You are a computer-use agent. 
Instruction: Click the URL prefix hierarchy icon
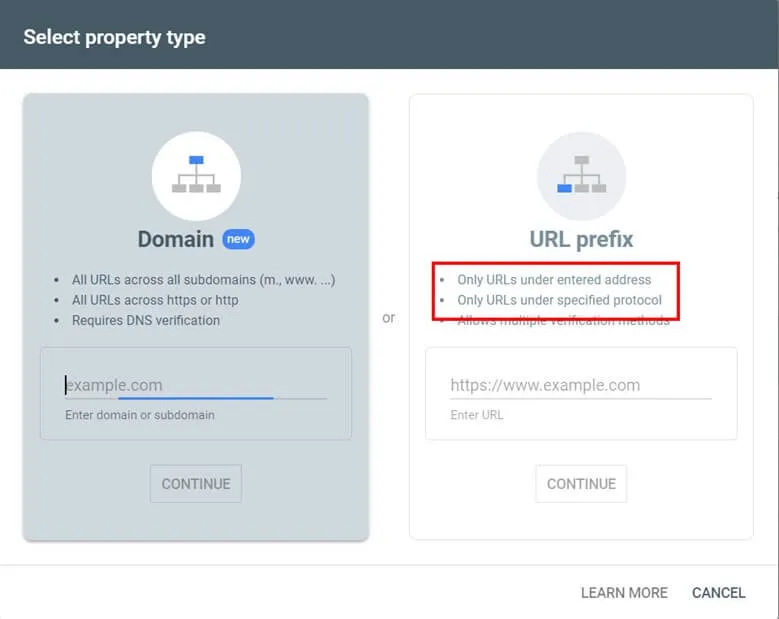pos(581,176)
